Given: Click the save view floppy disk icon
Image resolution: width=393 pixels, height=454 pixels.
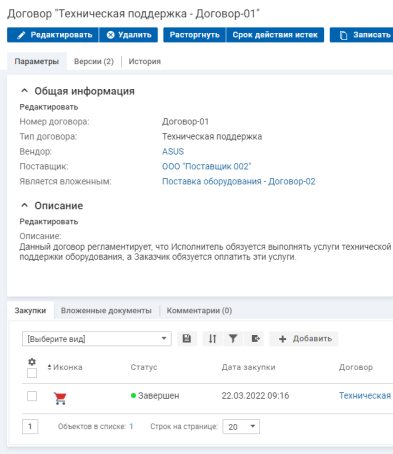Looking at the screenshot, I should pyautogui.click(x=187, y=339).
